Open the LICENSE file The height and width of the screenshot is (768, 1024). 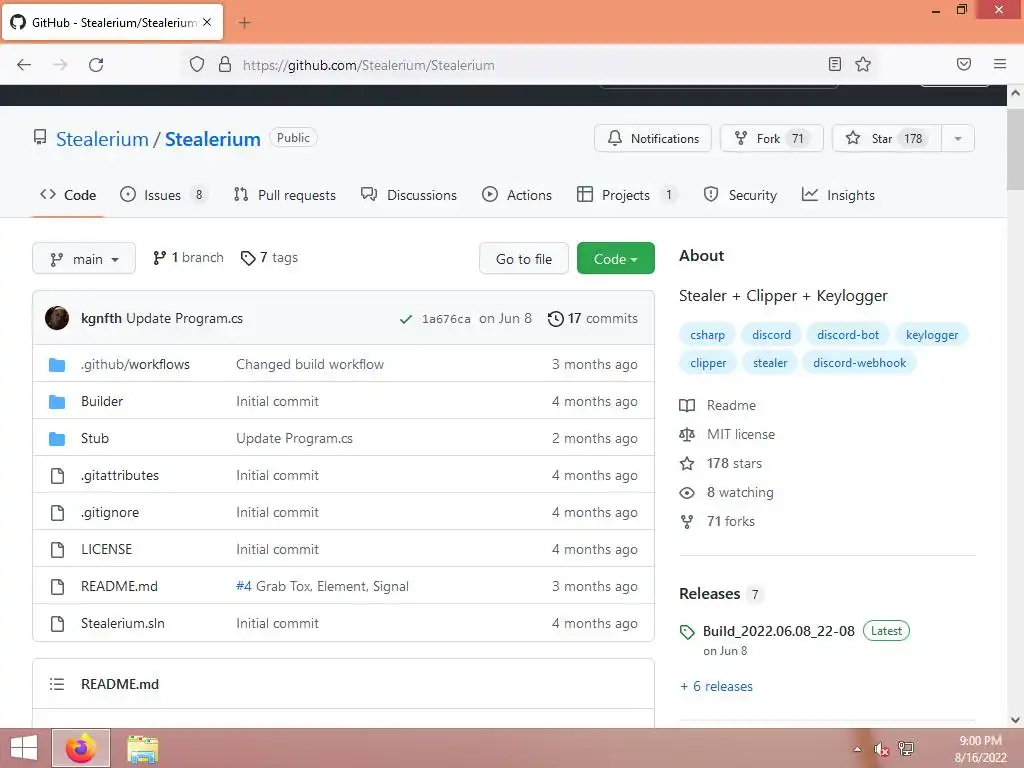click(106, 549)
